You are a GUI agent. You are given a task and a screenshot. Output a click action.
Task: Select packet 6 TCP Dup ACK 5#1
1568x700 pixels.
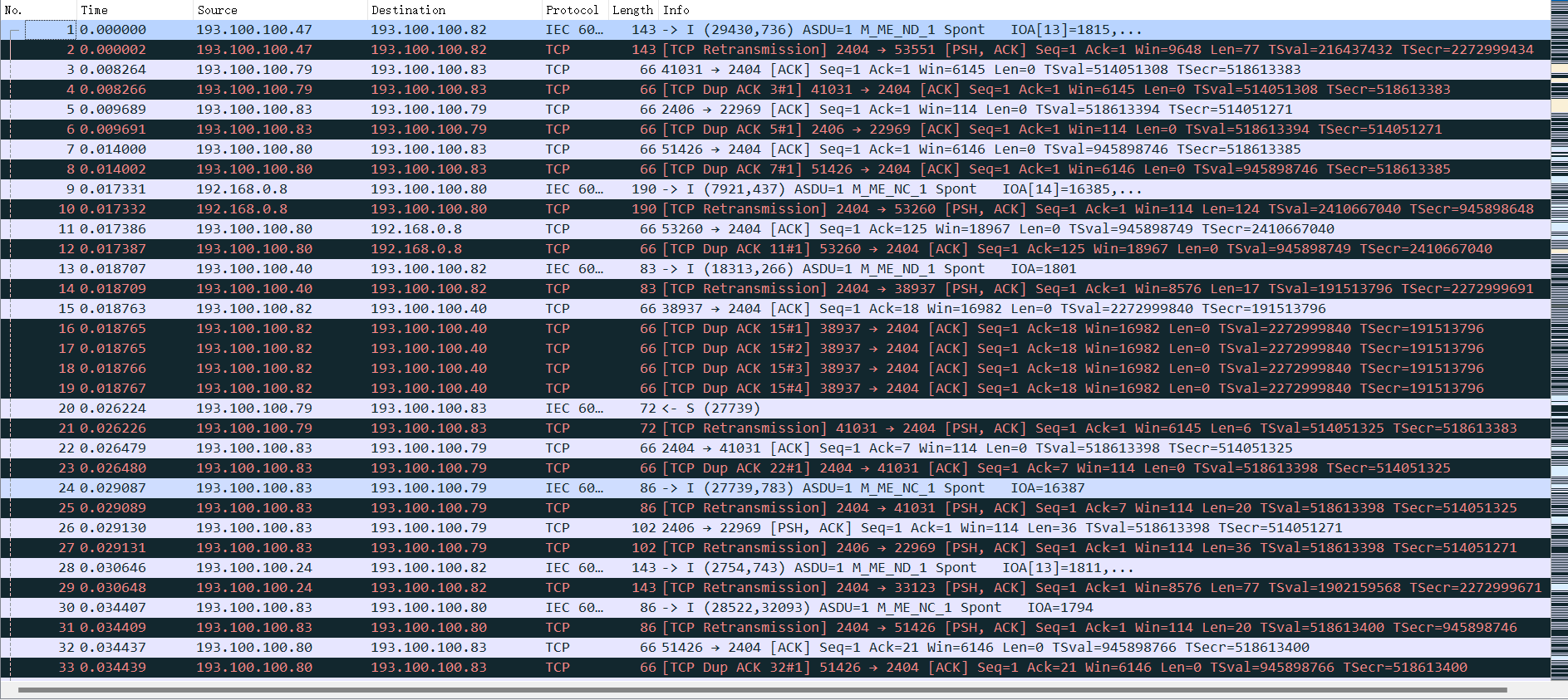[x=775, y=130]
